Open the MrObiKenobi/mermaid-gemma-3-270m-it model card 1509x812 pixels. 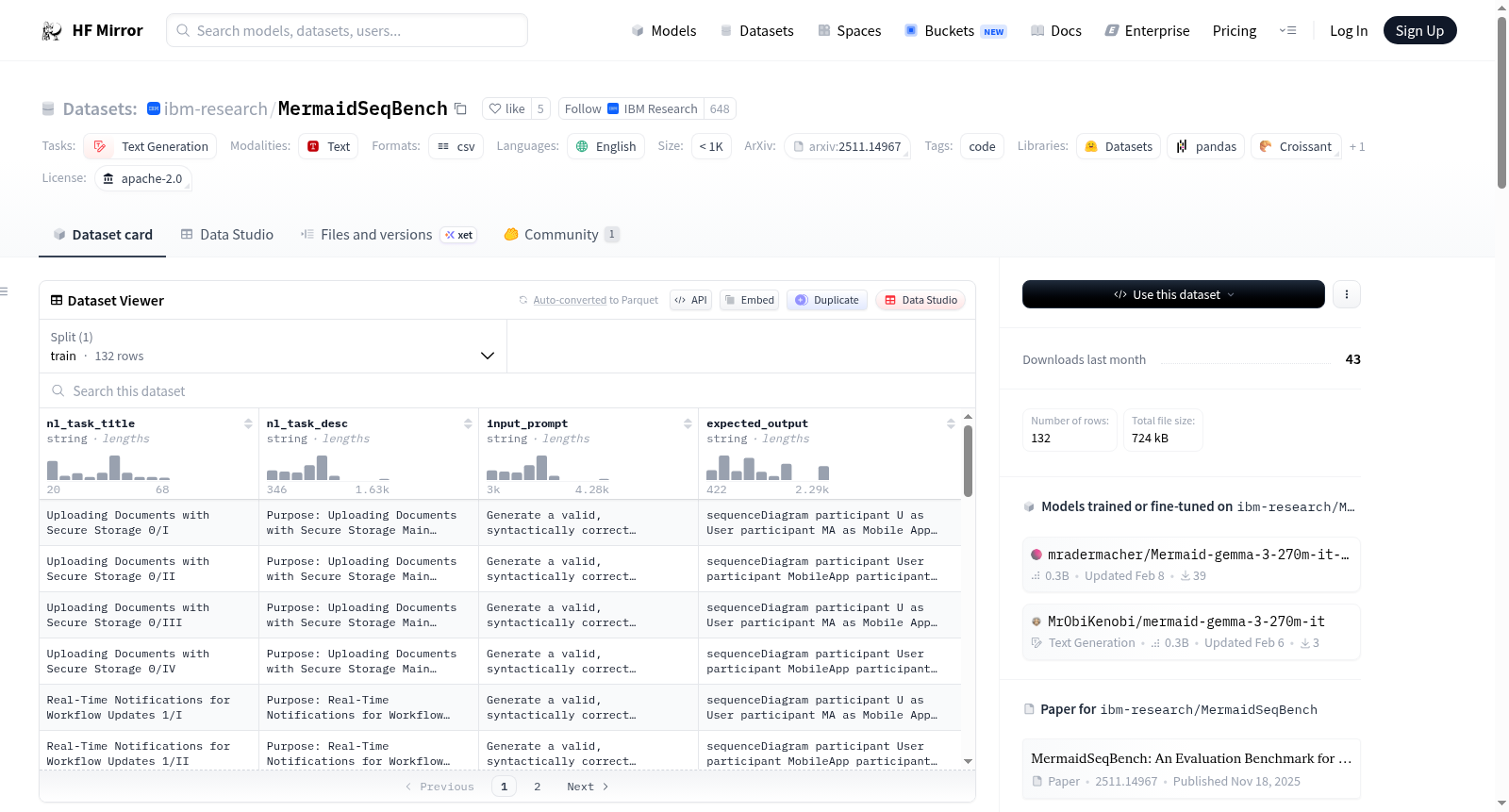(x=1191, y=631)
